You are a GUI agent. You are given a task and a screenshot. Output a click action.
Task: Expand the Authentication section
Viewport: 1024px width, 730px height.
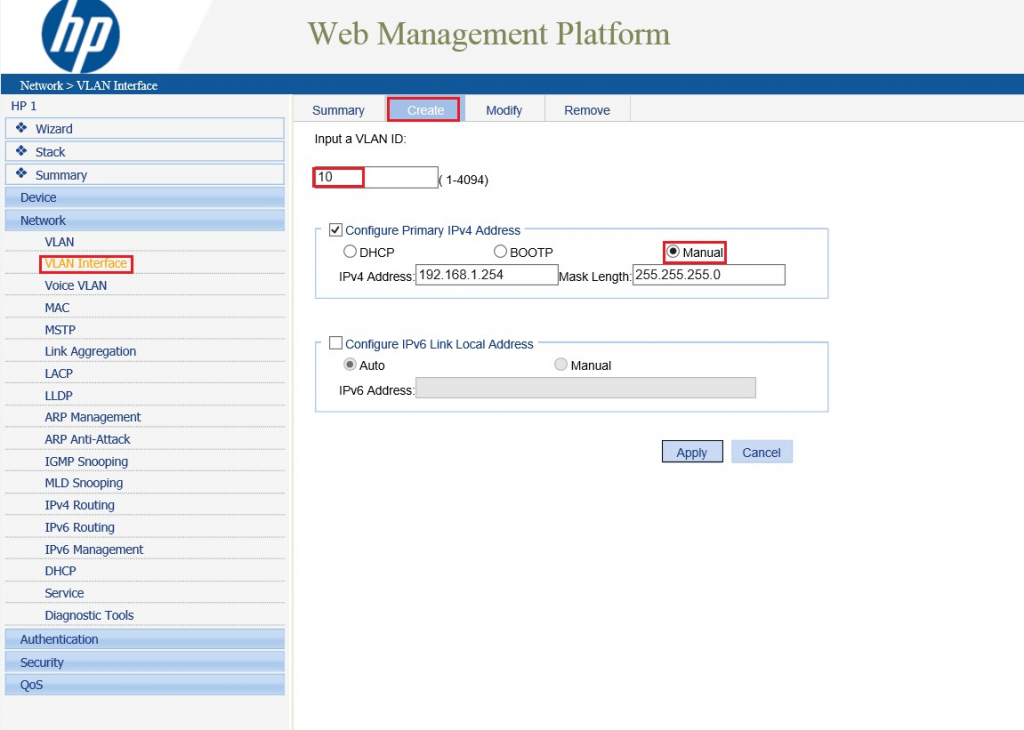click(x=59, y=640)
